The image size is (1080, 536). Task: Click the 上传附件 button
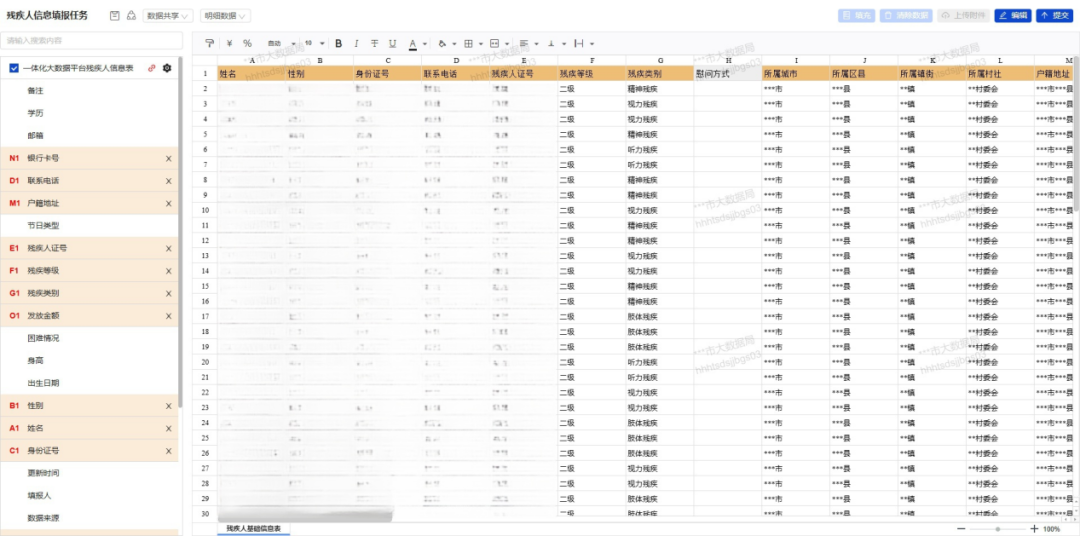(x=963, y=15)
